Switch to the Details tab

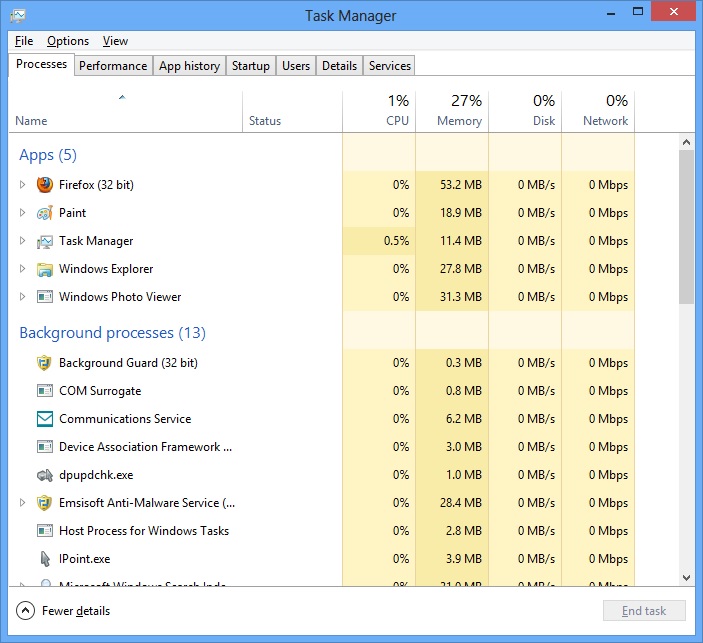[339, 66]
